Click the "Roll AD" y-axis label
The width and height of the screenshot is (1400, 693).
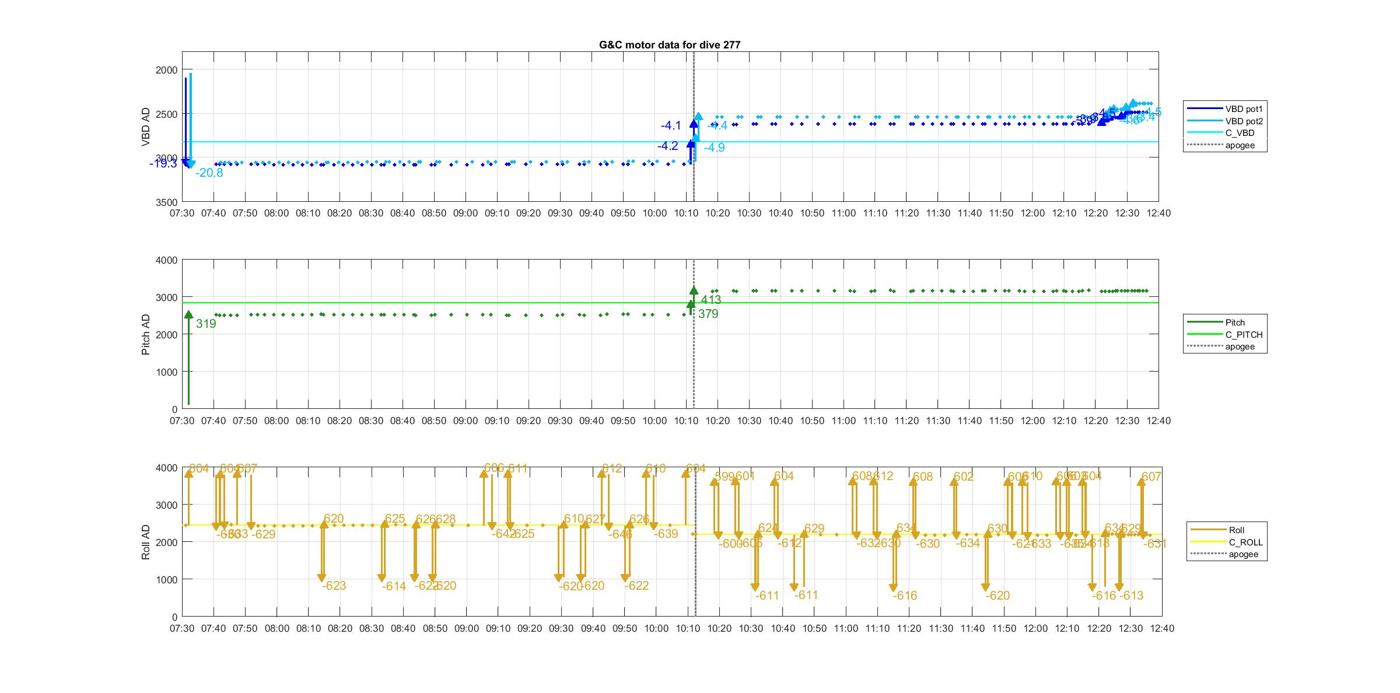[x=146, y=542]
